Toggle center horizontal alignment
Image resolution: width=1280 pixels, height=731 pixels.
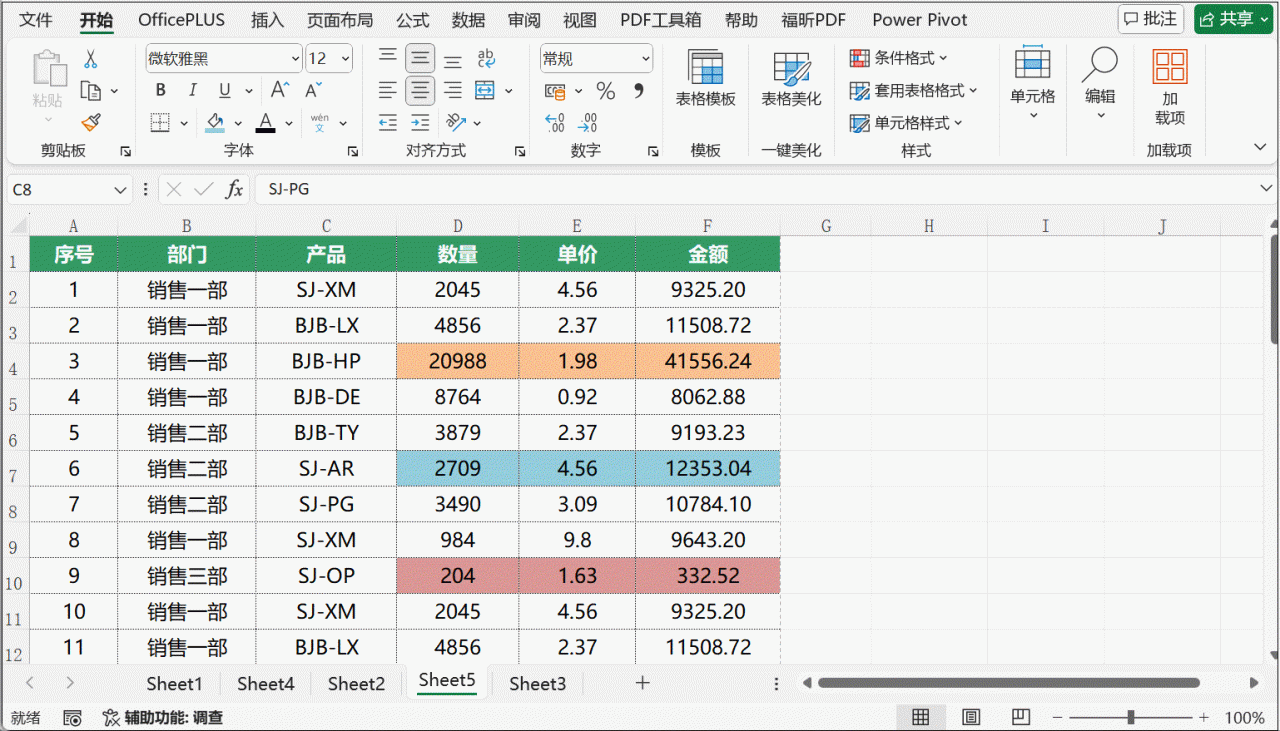coord(420,91)
